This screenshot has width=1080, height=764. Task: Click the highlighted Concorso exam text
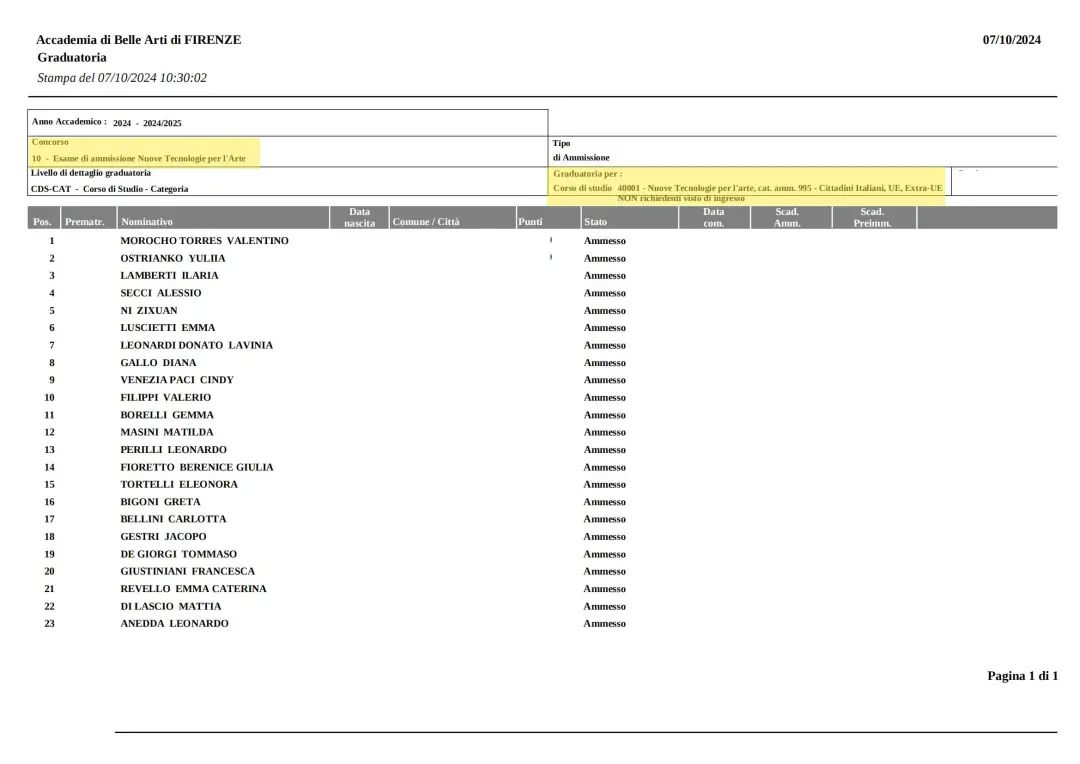139,158
